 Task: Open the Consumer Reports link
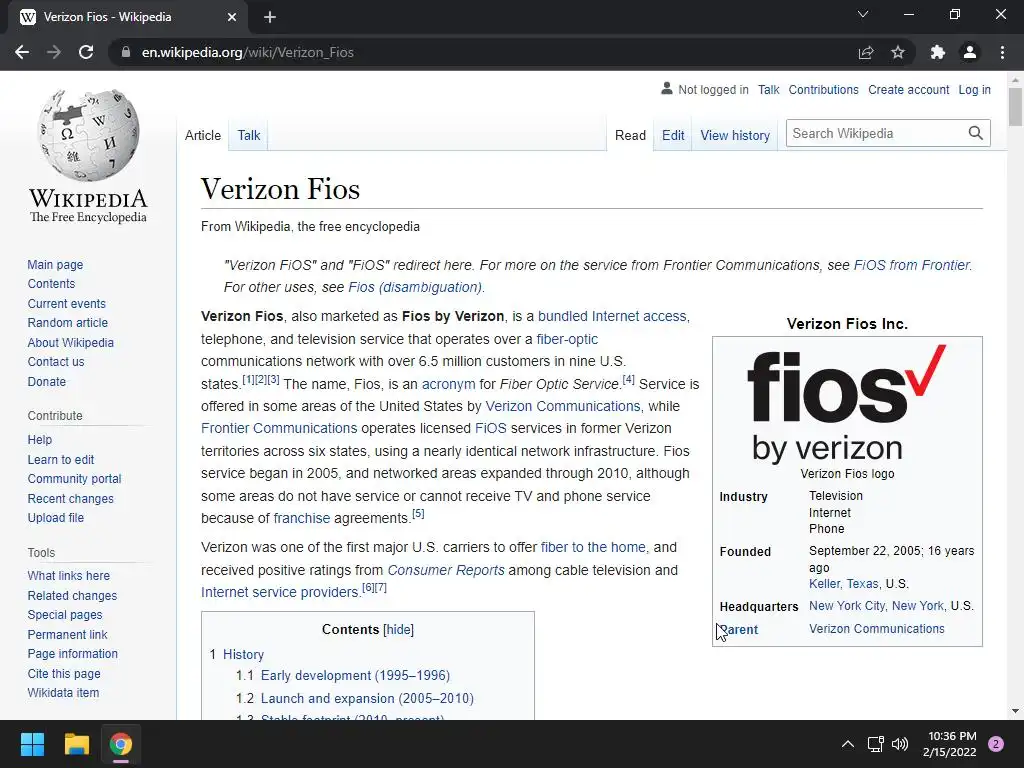click(x=446, y=570)
